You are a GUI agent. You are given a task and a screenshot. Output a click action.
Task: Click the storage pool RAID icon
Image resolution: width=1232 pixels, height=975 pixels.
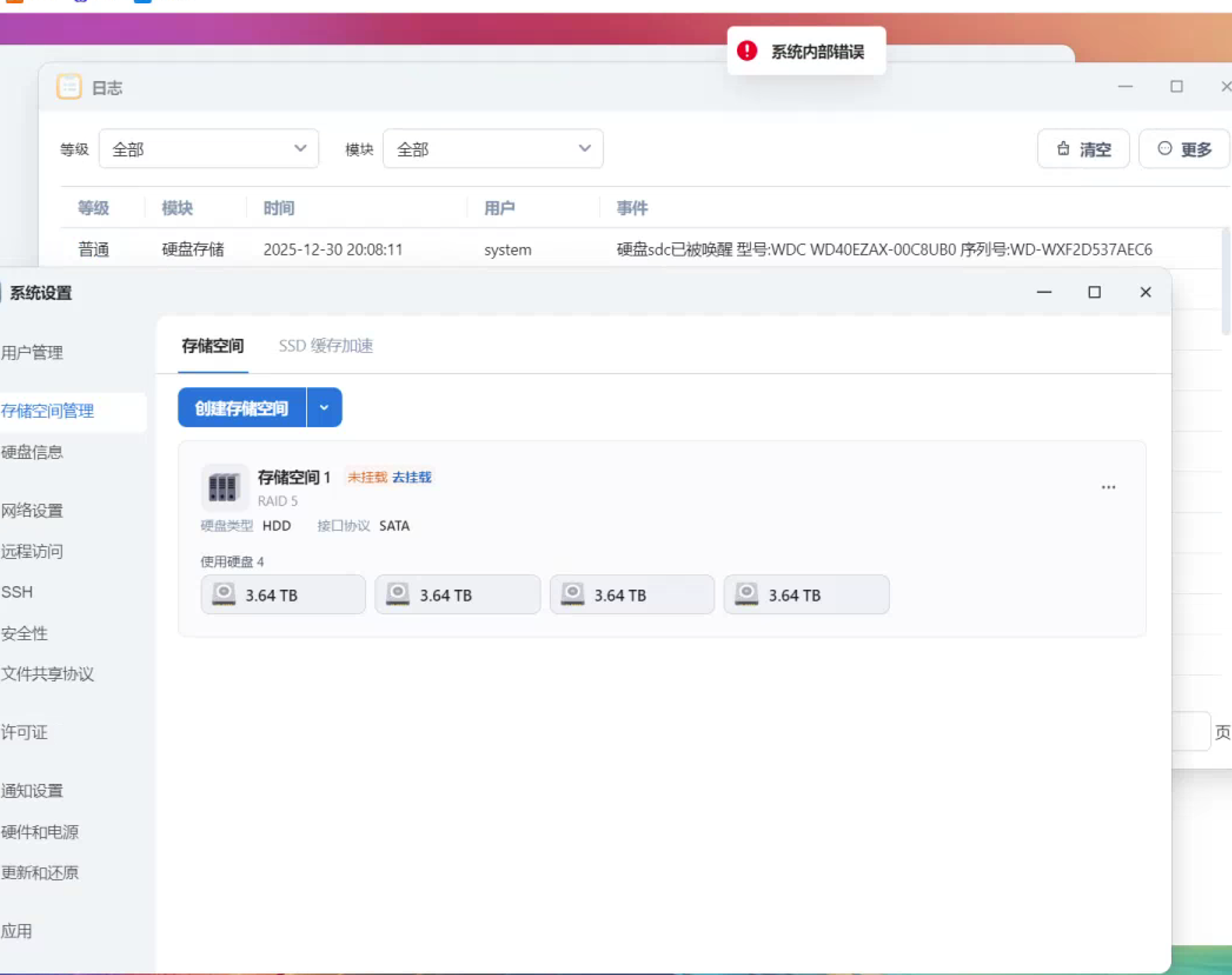(223, 487)
